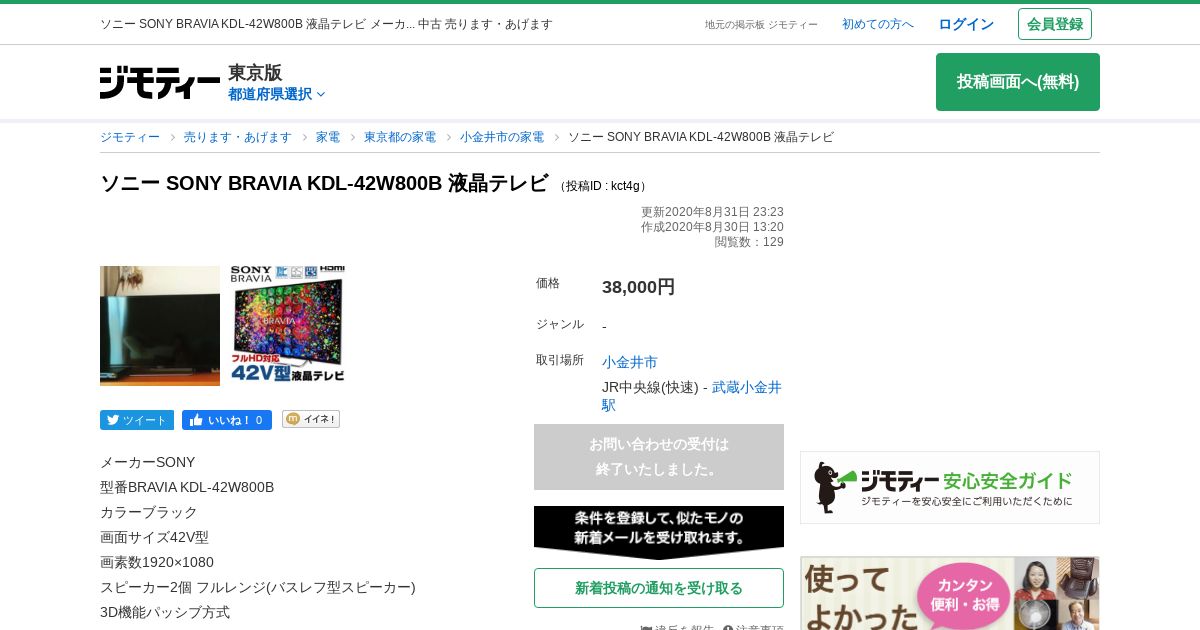Open the ログイン link
Image resolution: width=1200 pixels, height=630 pixels.
pyautogui.click(x=966, y=24)
